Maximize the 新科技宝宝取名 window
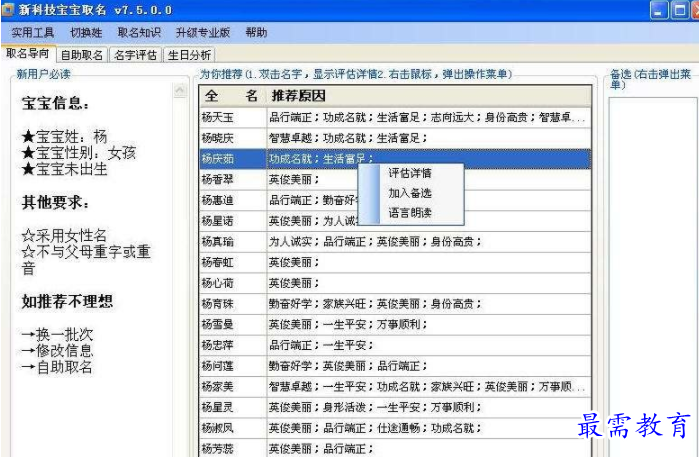 click(680, 10)
